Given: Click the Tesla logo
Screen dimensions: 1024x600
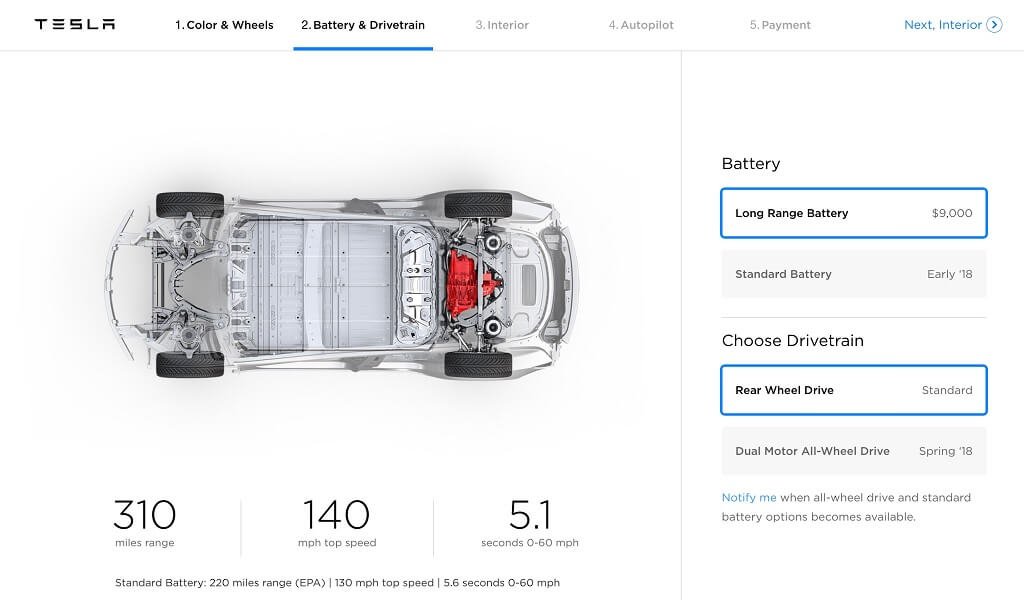Looking at the screenshot, I should pyautogui.click(x=75, y=25).
